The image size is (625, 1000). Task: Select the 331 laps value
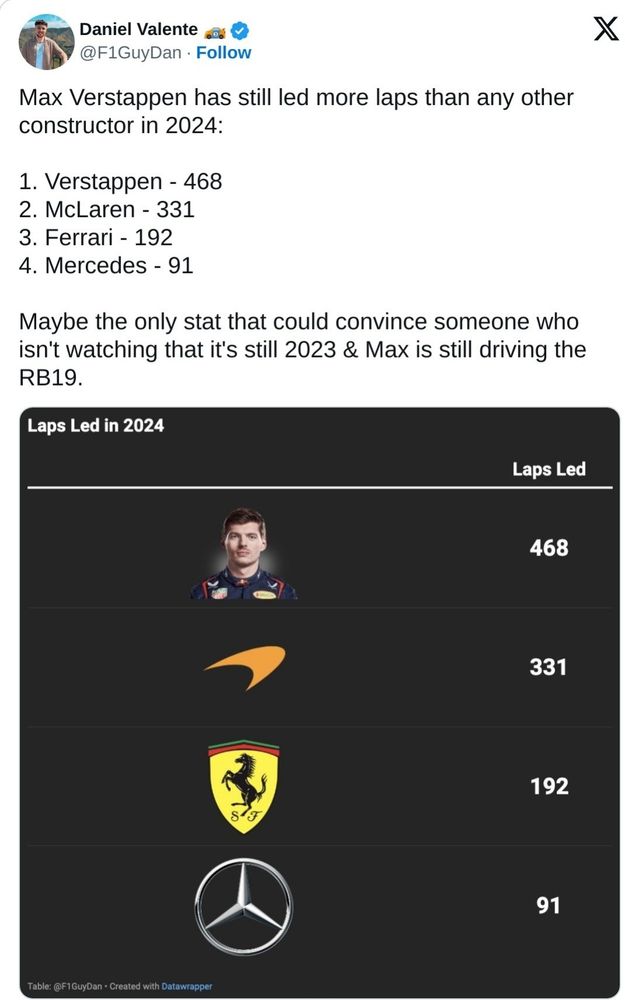(x=548, y=667)
